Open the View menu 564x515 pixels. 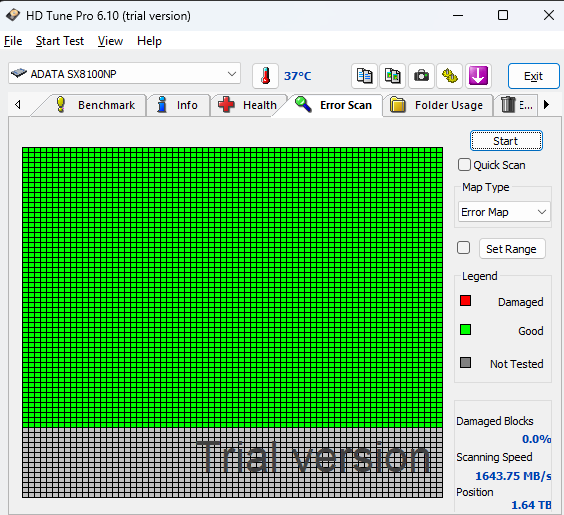click(110, 41)
